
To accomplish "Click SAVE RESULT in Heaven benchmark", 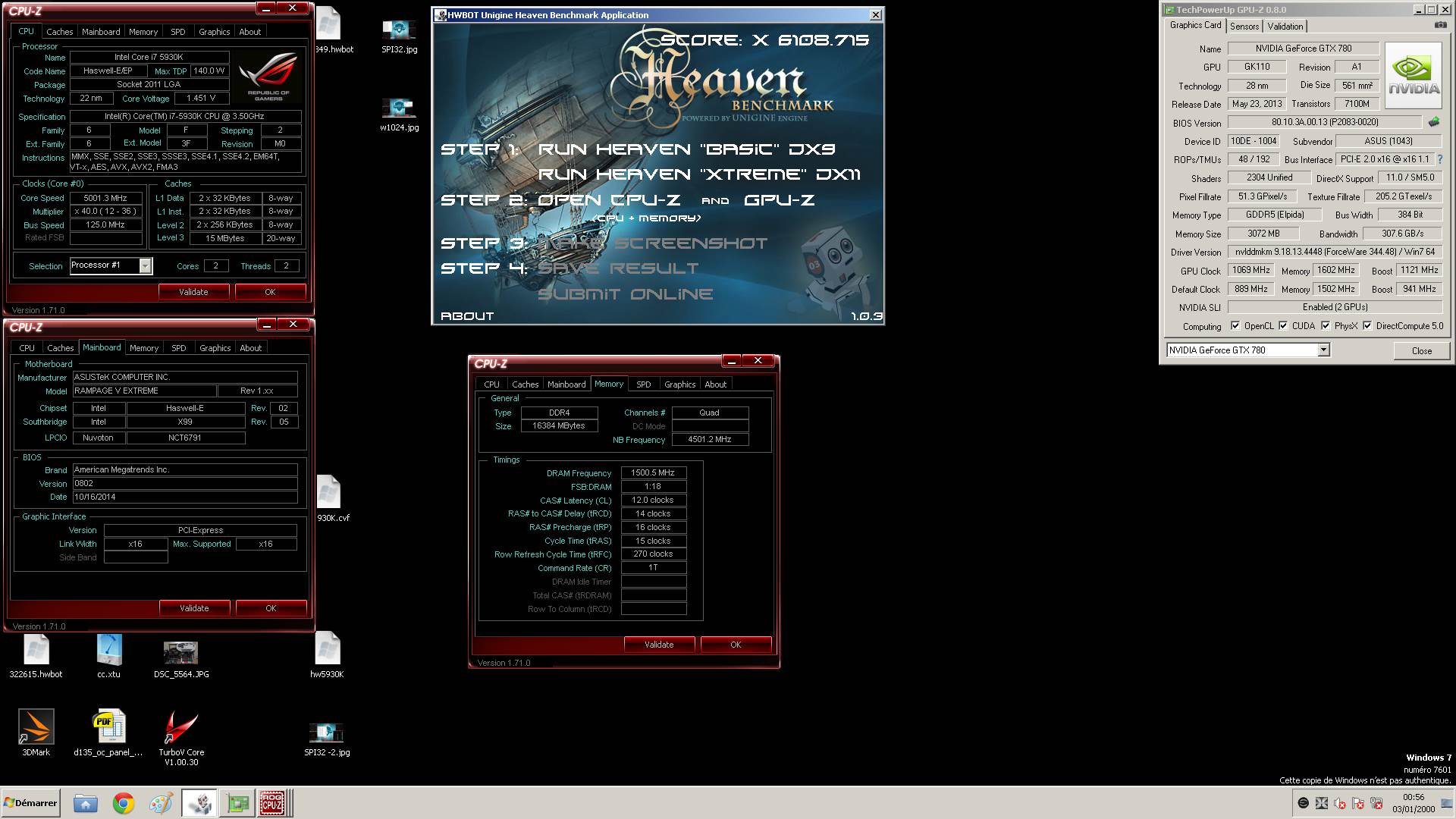I will point(618,268).
